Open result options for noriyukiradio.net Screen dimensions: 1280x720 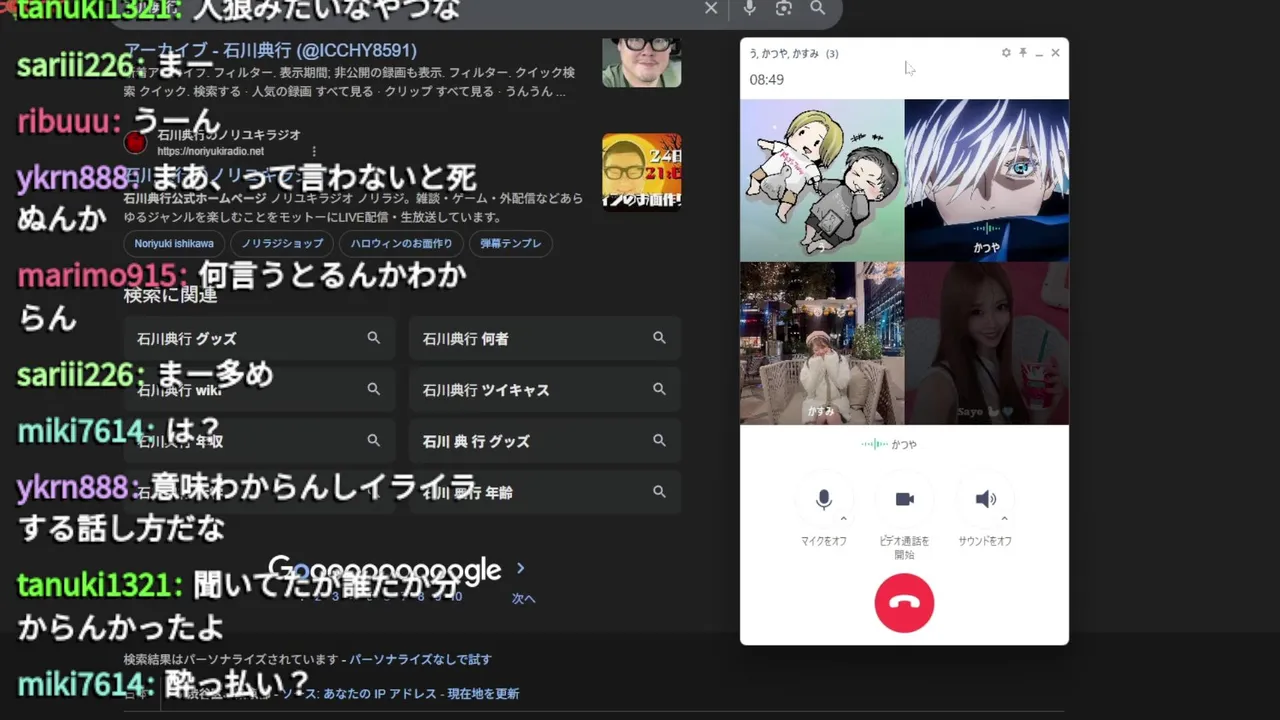pyautogui.click(x=314, y=151)
